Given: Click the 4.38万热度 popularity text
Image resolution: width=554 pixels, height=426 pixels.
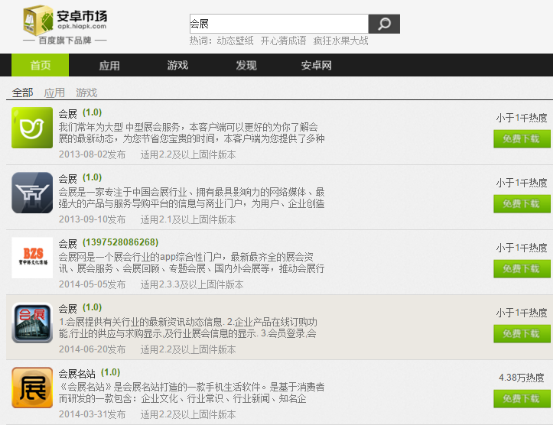Looking at the screenshot, I should click(x=521, y=378).
